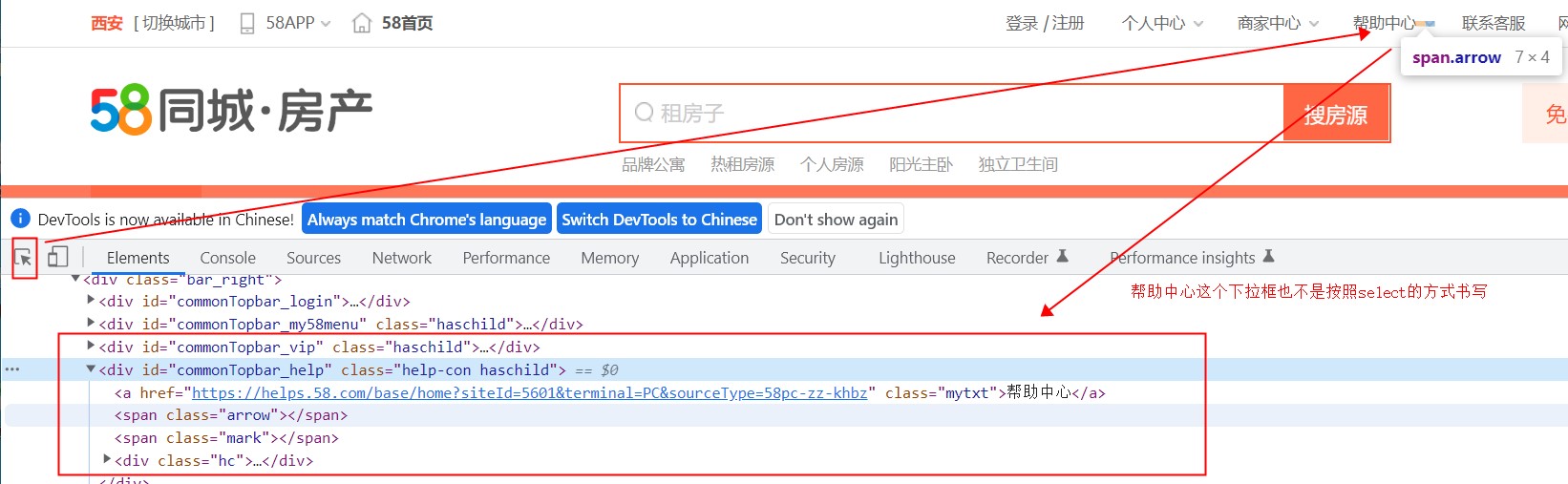Click the 品牌公寓 link
The width and height of the screenshot is (1568, 484).
click(x=653, y=164)
